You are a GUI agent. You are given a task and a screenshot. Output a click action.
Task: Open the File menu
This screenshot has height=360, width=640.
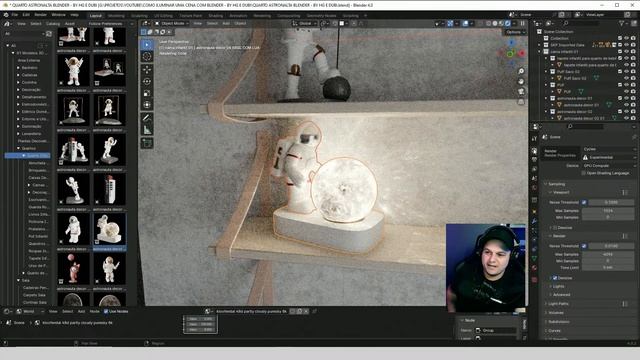[x=15, y=15]
